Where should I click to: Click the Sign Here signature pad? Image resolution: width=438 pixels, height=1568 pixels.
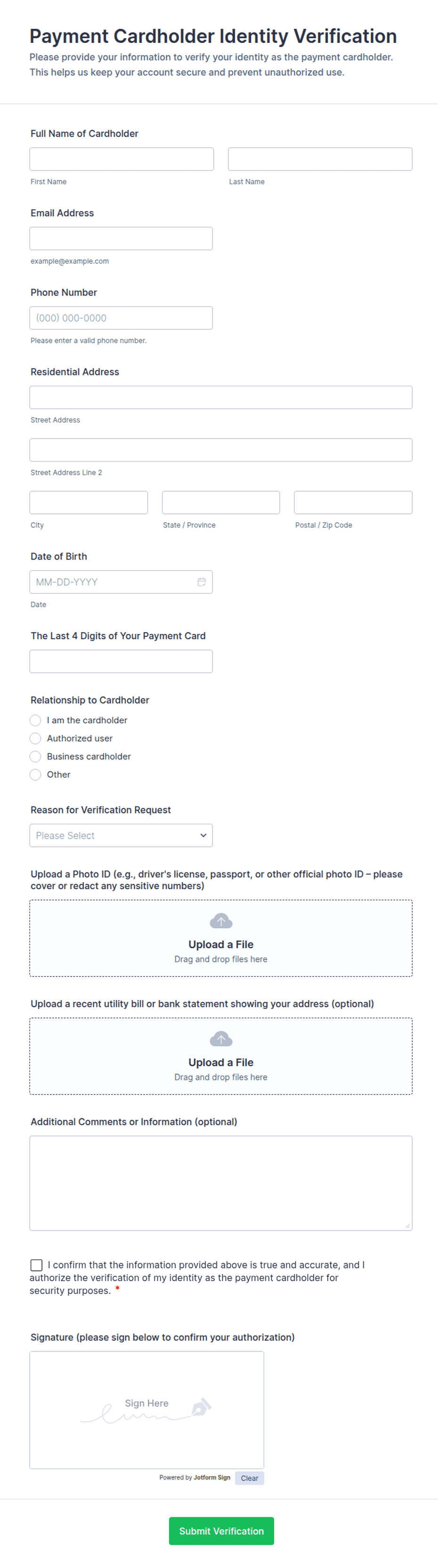(x=146, y=1410)
